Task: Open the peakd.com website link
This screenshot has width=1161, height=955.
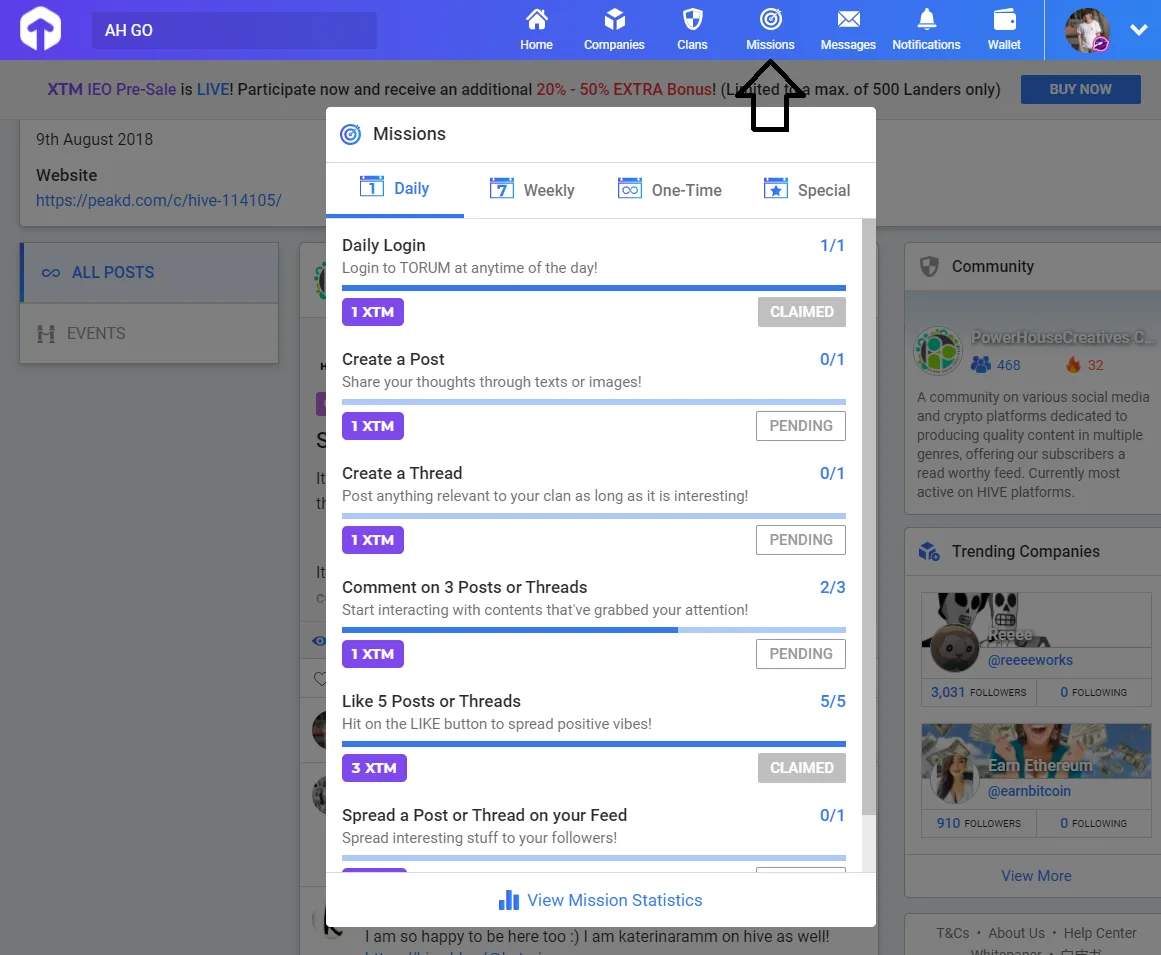Action: (158, 200)
